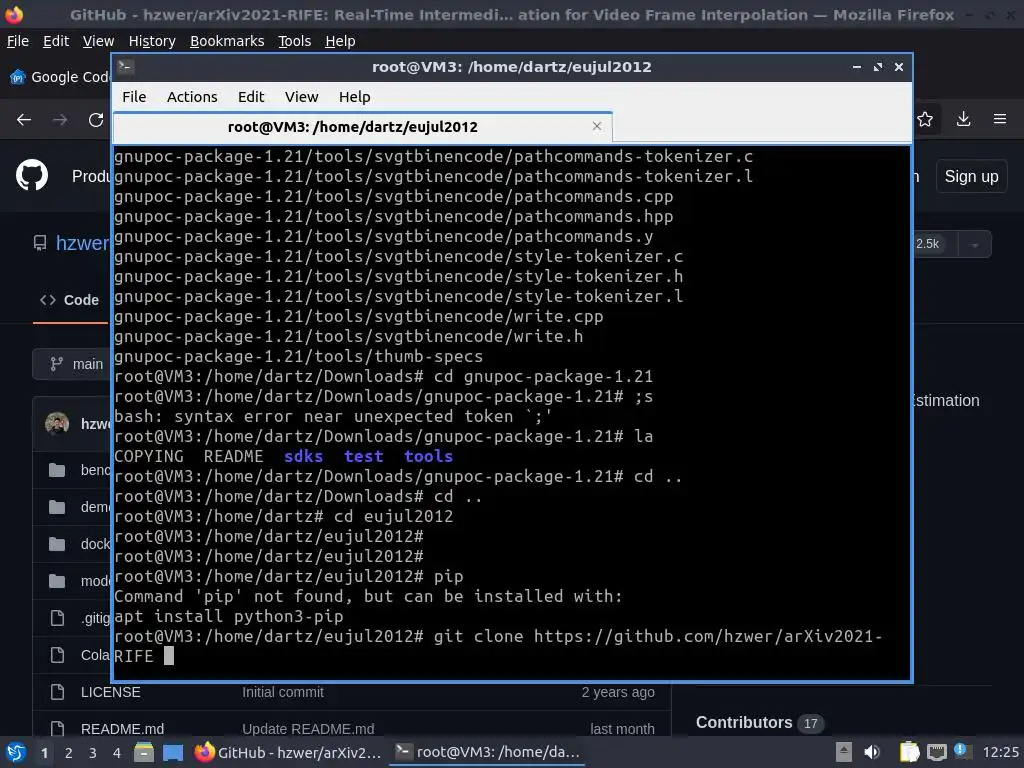Image resolution: width=1024 pixels, height=768 pixels.
Task: Open Firefox Edit menu
Action: click(56, 41)
